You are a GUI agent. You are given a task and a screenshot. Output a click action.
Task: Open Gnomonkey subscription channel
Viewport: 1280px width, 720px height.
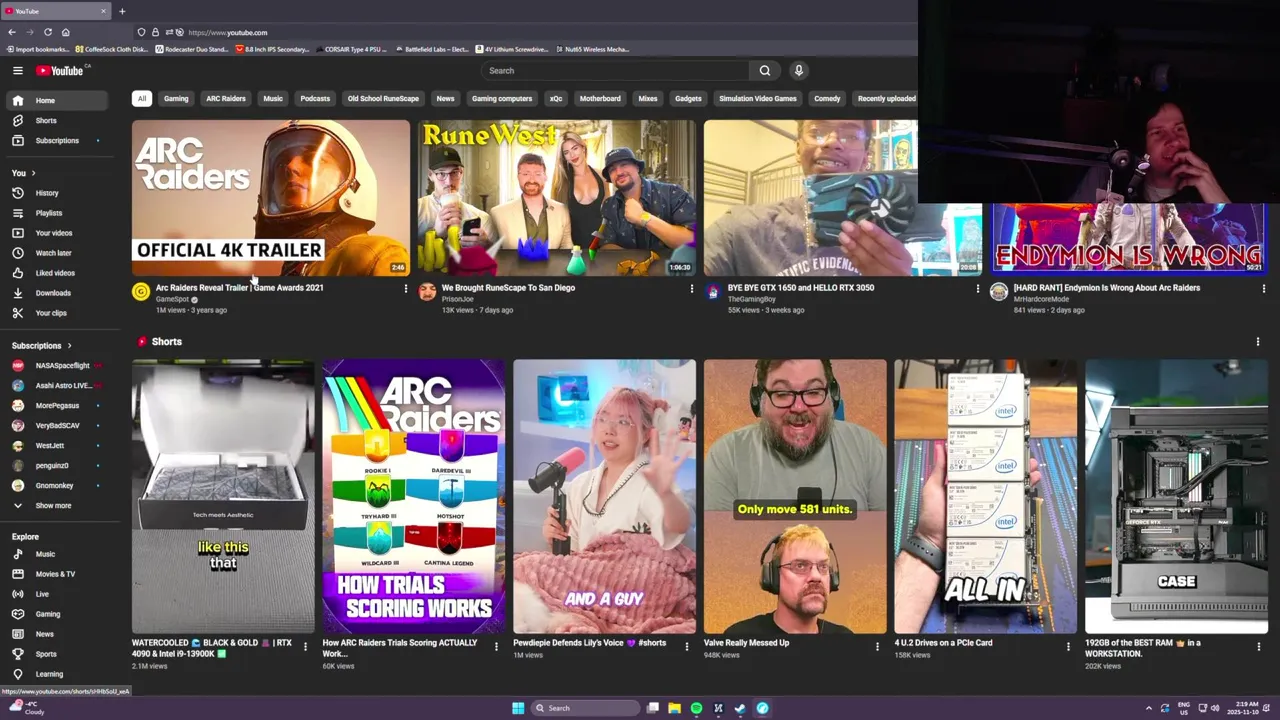click(56, 486)
